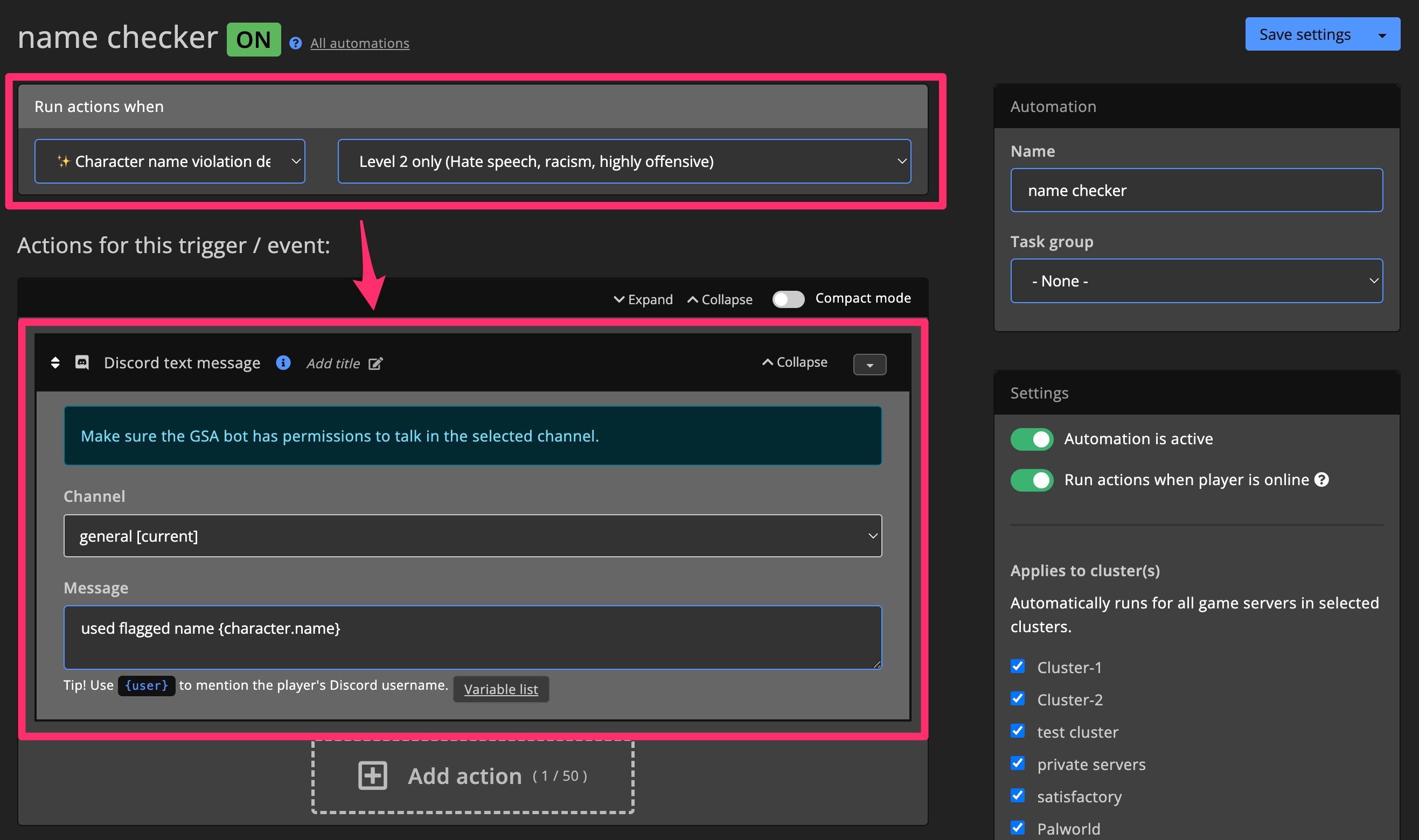The height and width of the screenshot is (840, 1419).
Task: Toggle Run actions when player is online
Action: point(1032,480)
